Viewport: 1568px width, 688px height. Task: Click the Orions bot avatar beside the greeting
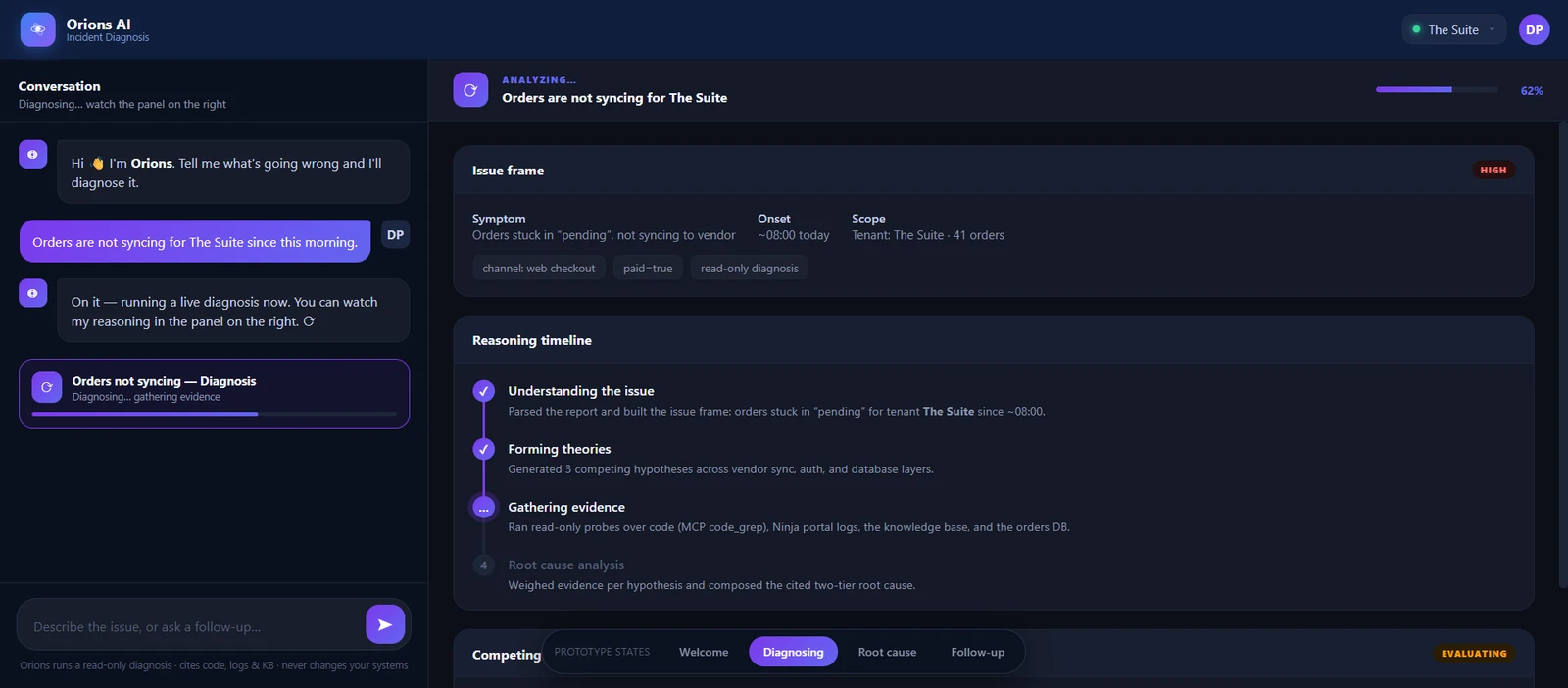(x=32, y=154)
